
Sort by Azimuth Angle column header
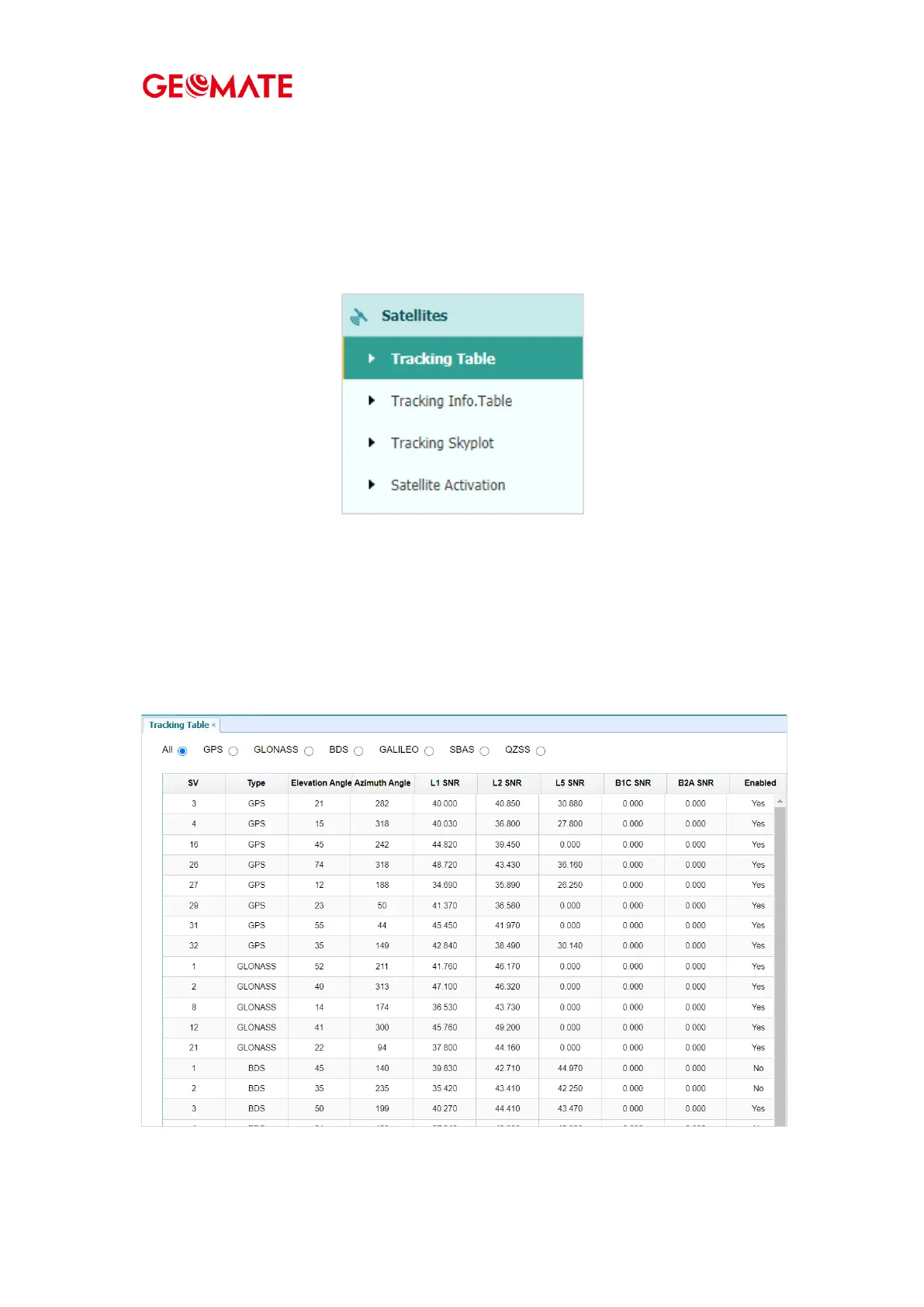[x=382, y=783]
